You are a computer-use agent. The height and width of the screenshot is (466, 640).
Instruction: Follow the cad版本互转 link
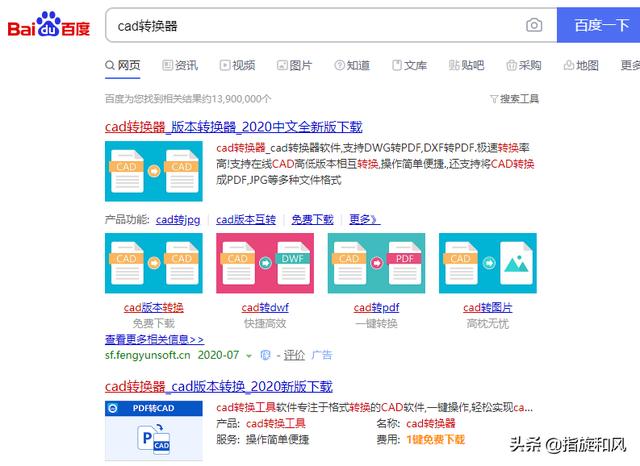(x=246, y=220)
